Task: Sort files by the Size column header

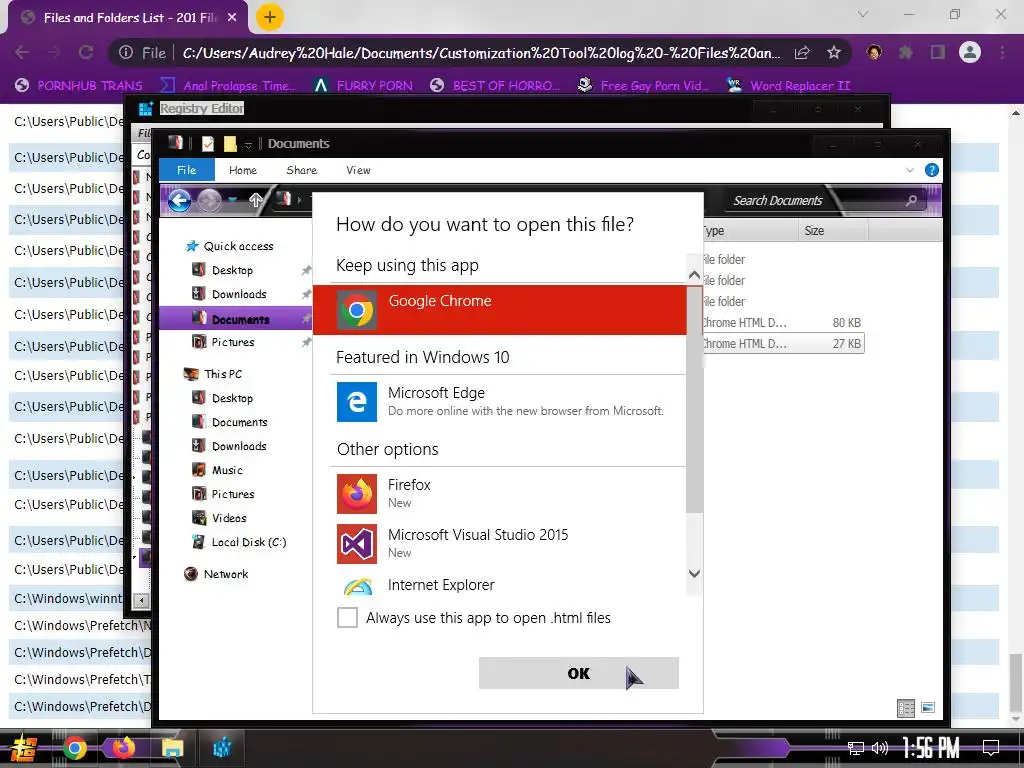Action: pos(833,231)
